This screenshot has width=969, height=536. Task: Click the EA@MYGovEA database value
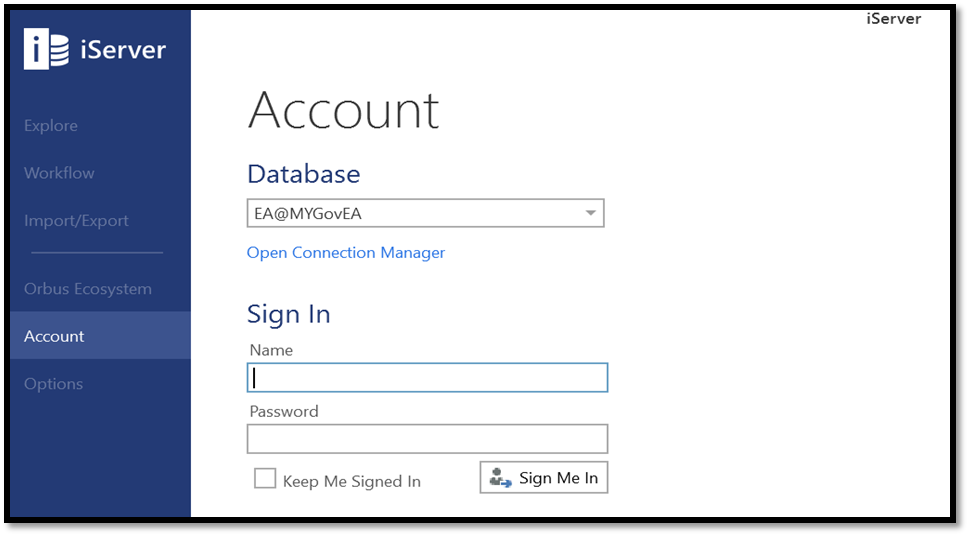tap(308, 214)
